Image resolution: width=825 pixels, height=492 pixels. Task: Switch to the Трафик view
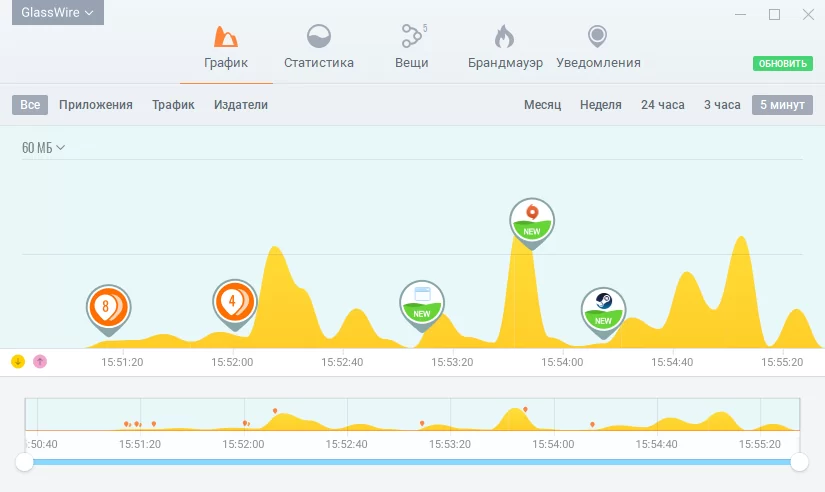tap(173, 105)
